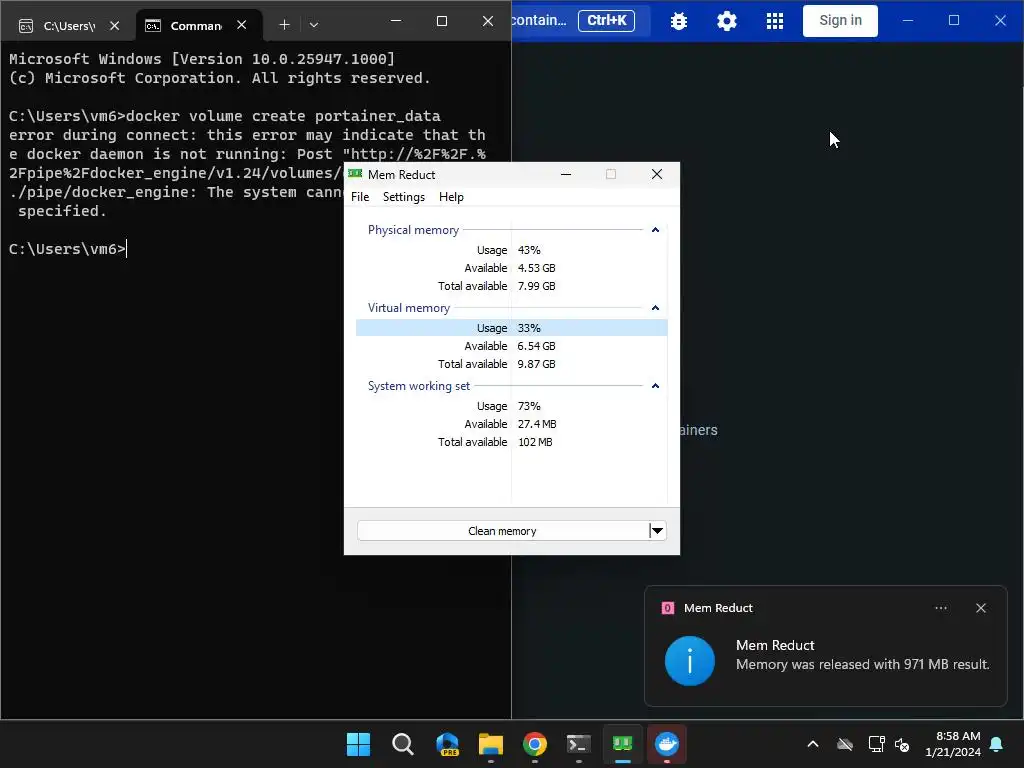
Task: Click the Clean memory button
Action: pos(502,531)
